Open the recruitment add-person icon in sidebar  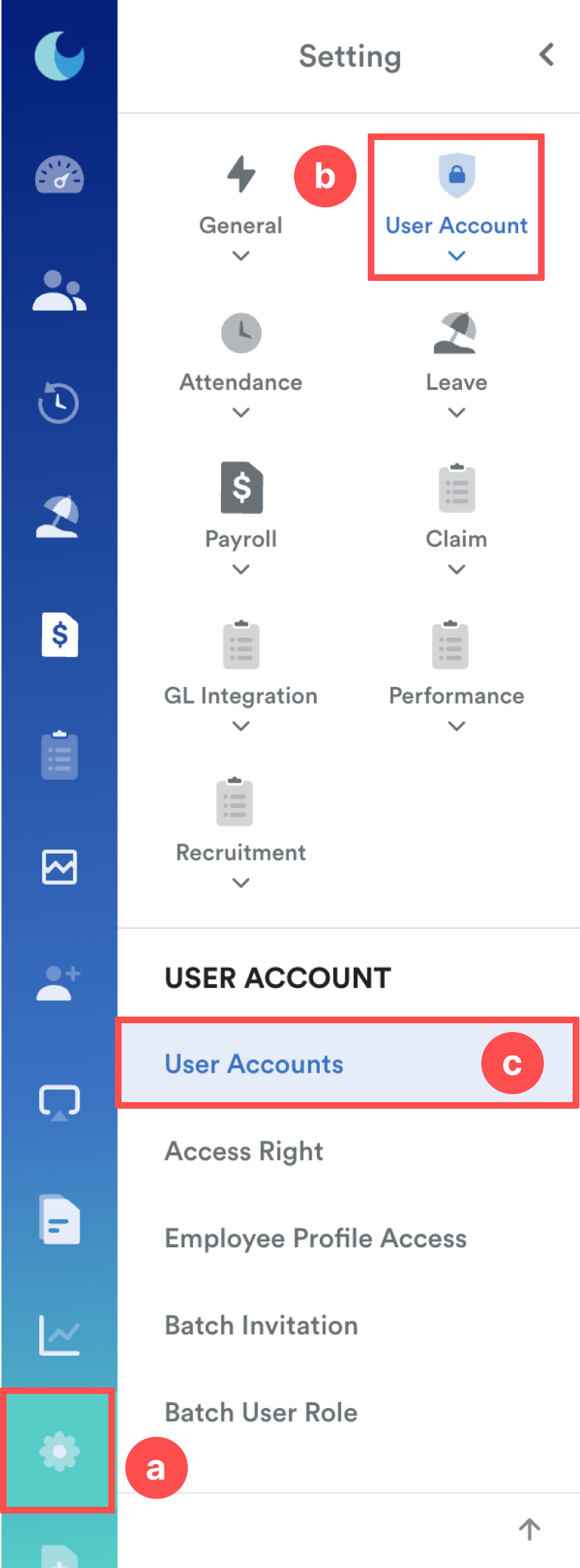pyautogui.click(x=58, y=983)
